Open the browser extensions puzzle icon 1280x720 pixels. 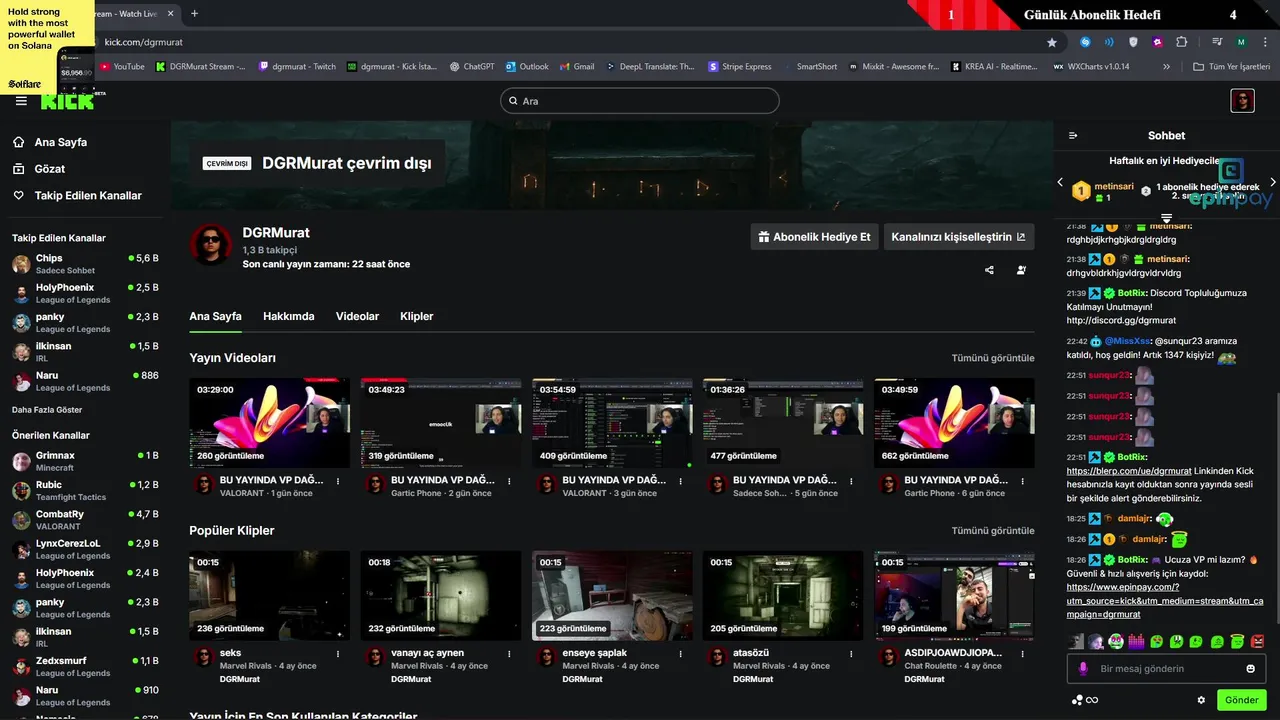tap(1181, 42)
